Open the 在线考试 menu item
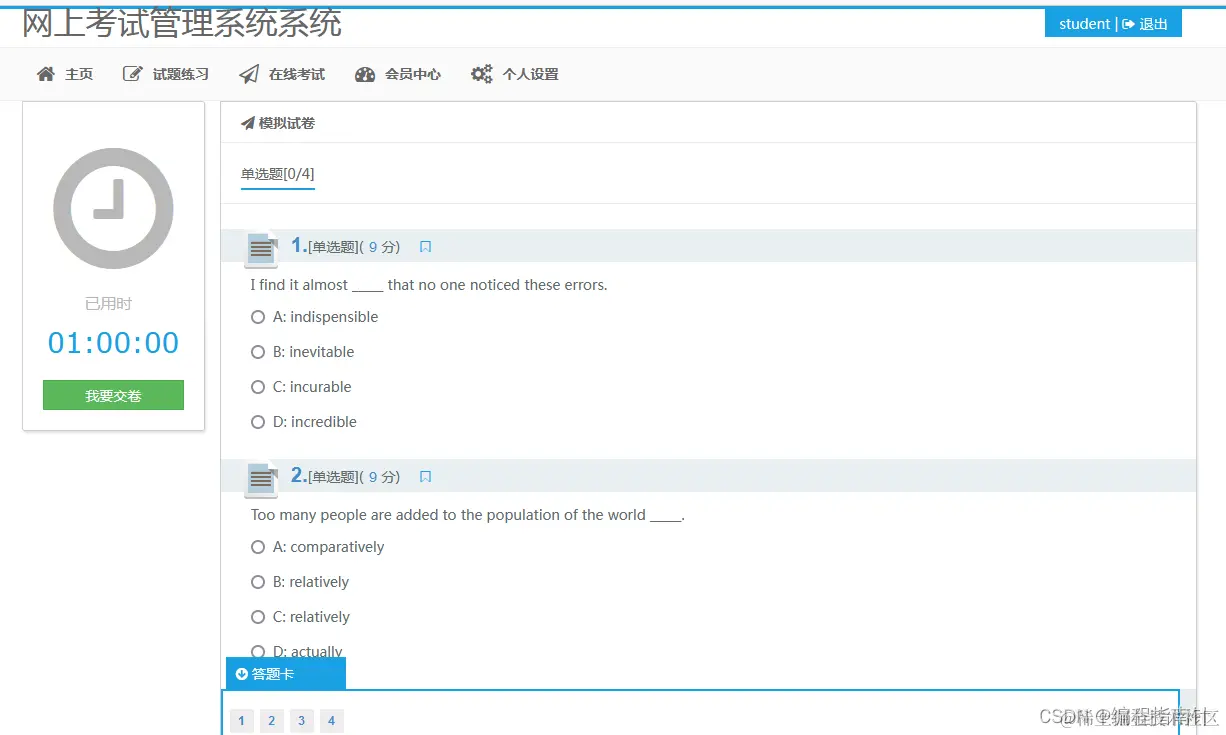The width and height of the screenshot is (1226, 735). tap(283, 74)
